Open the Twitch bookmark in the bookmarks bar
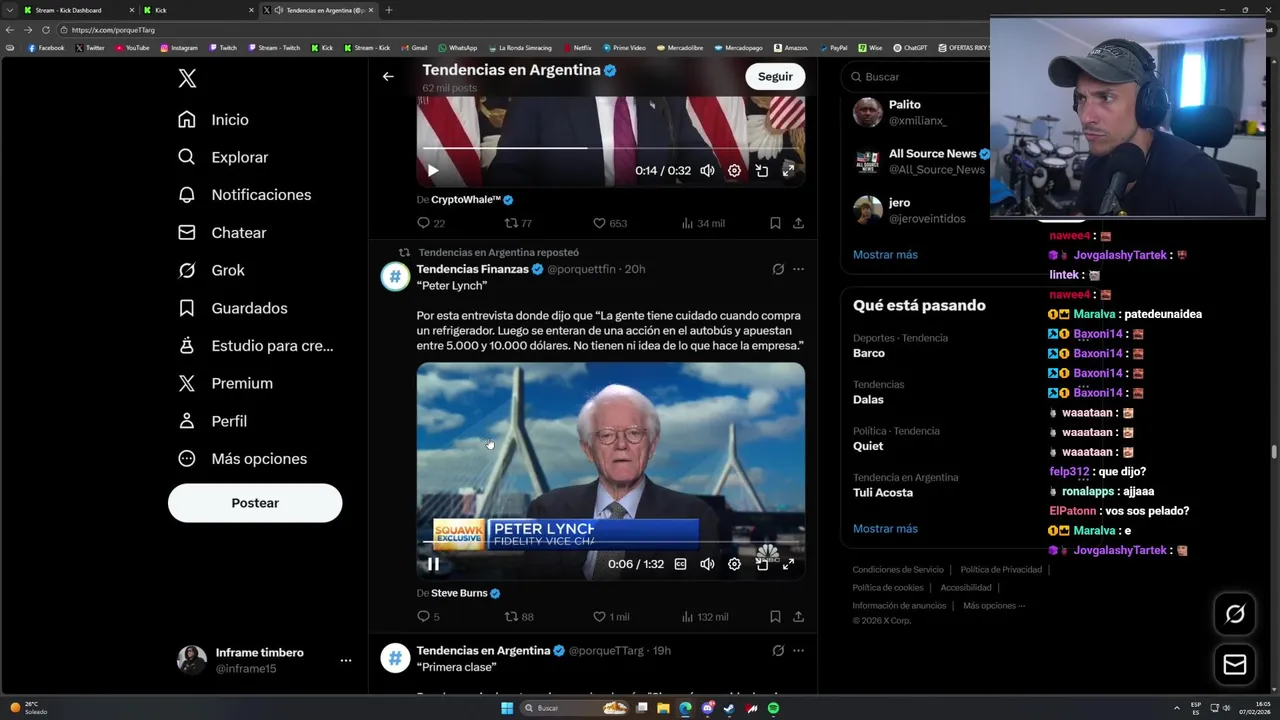The height and width of the screenshot is (720, 1280). pyautogui.click(x=223, y=47)
